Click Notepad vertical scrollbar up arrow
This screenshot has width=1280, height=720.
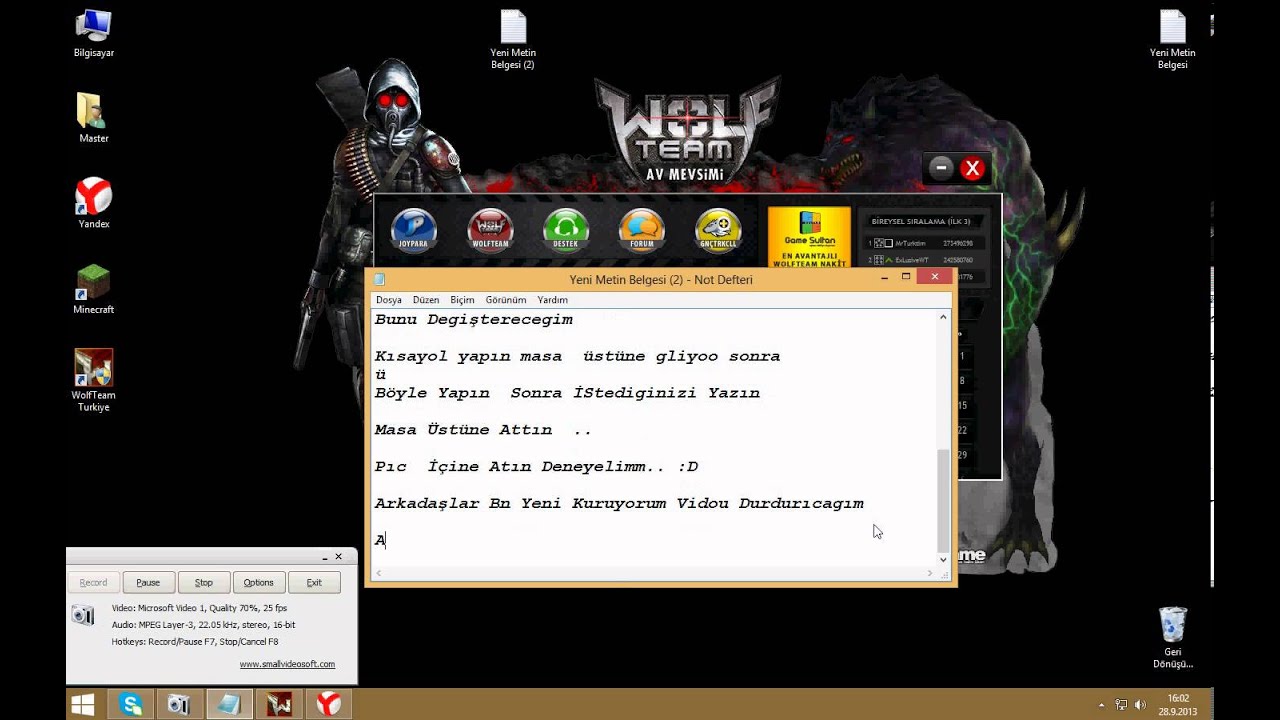tap(943, 317)
